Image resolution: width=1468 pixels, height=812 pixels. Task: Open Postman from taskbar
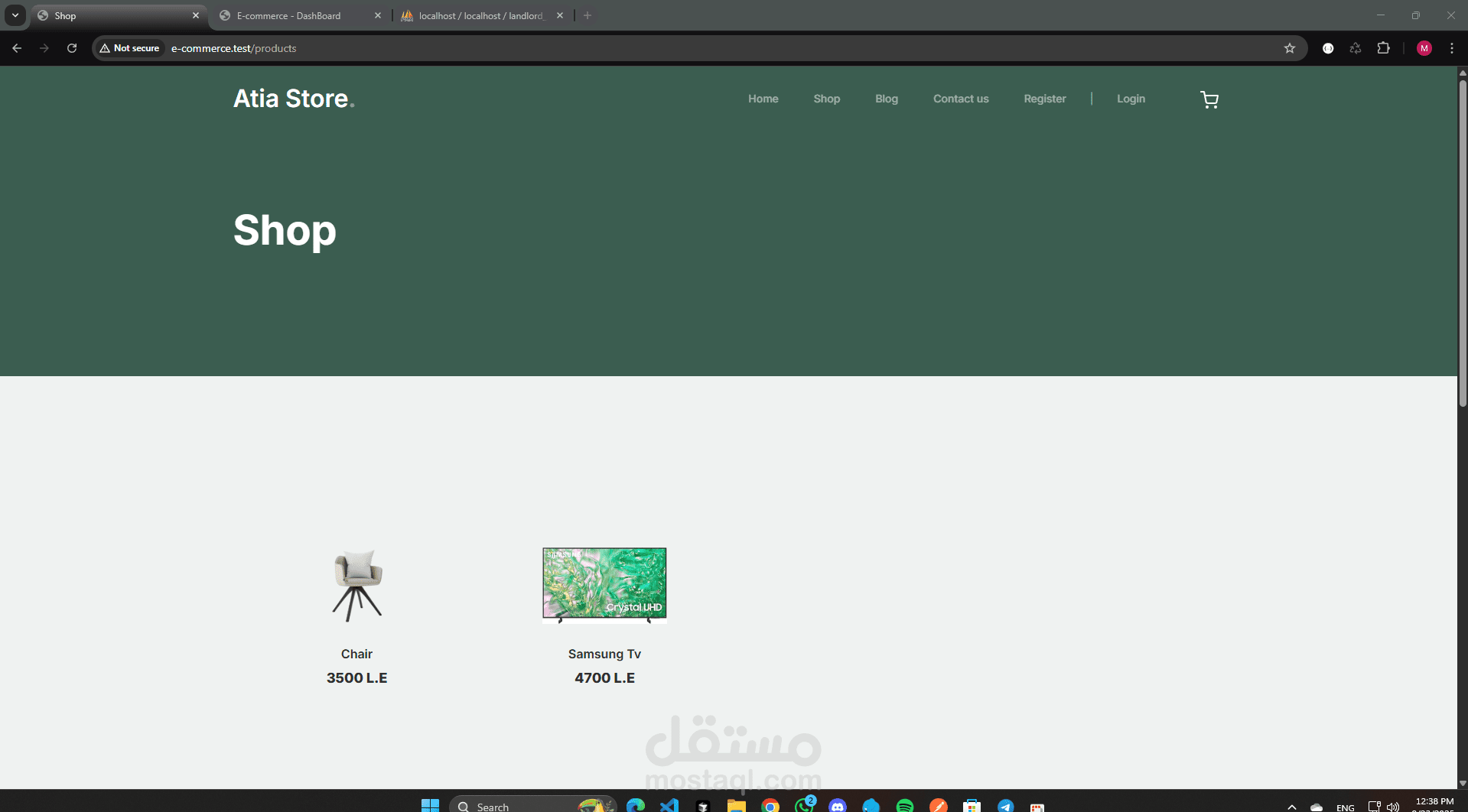tap(939, 806)
